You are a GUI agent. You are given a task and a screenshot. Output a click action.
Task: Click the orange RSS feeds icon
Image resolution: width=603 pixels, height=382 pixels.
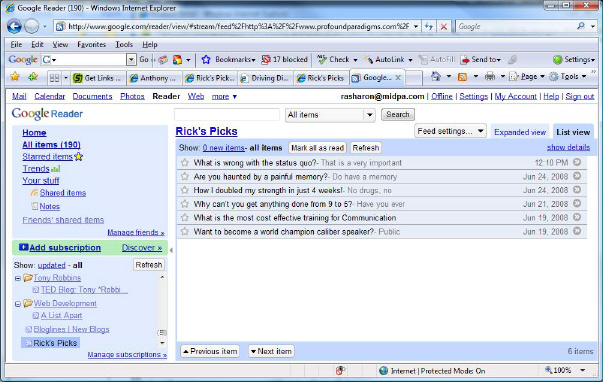pos(462,77)
